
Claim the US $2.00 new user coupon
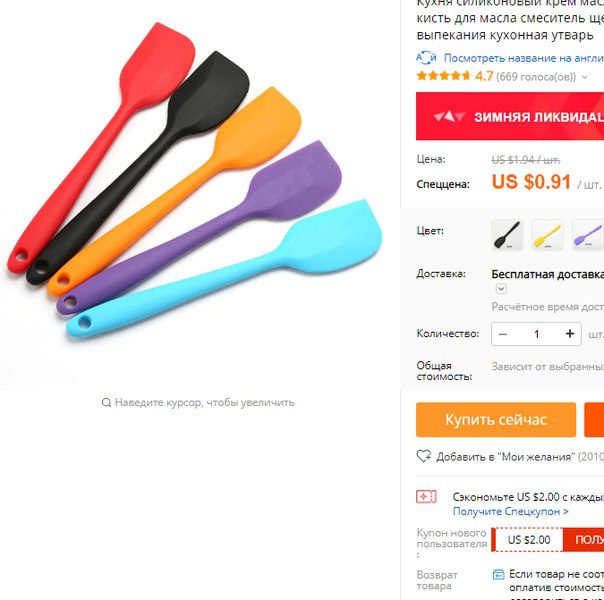coord(584,540)
